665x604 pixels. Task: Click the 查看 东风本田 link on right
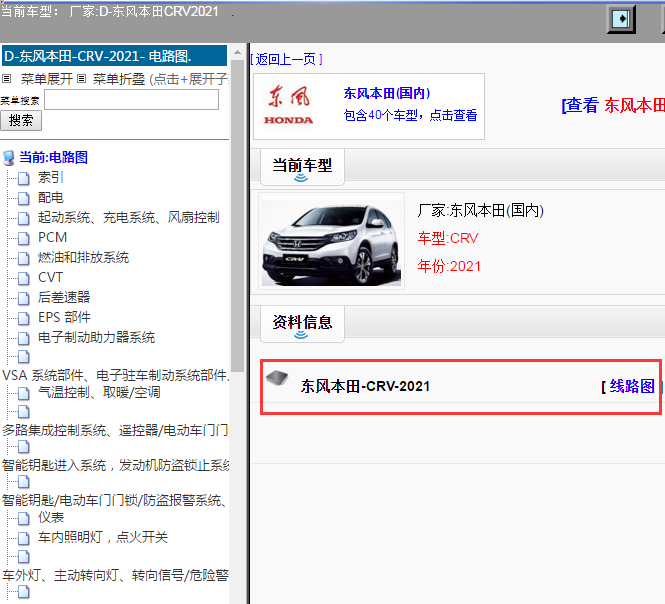pyautogui.click(x=613, y=105)
